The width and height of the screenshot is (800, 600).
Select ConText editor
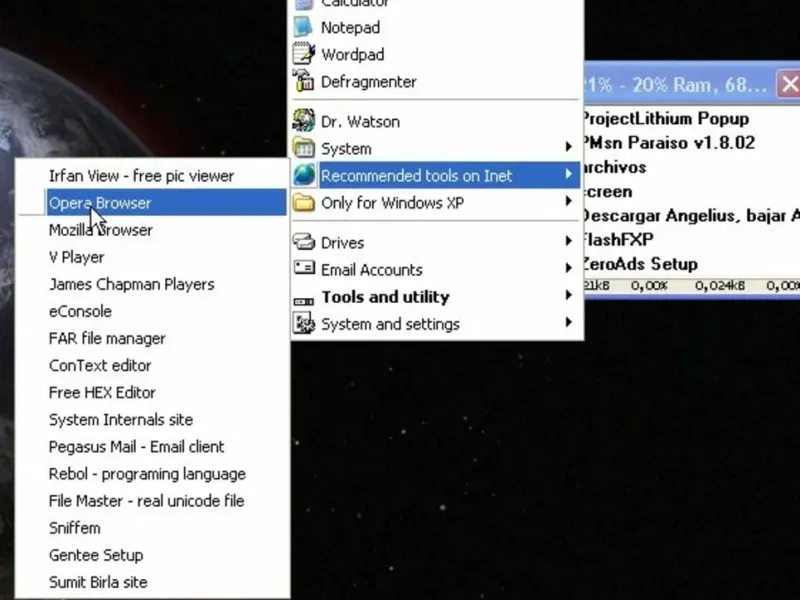153,365
